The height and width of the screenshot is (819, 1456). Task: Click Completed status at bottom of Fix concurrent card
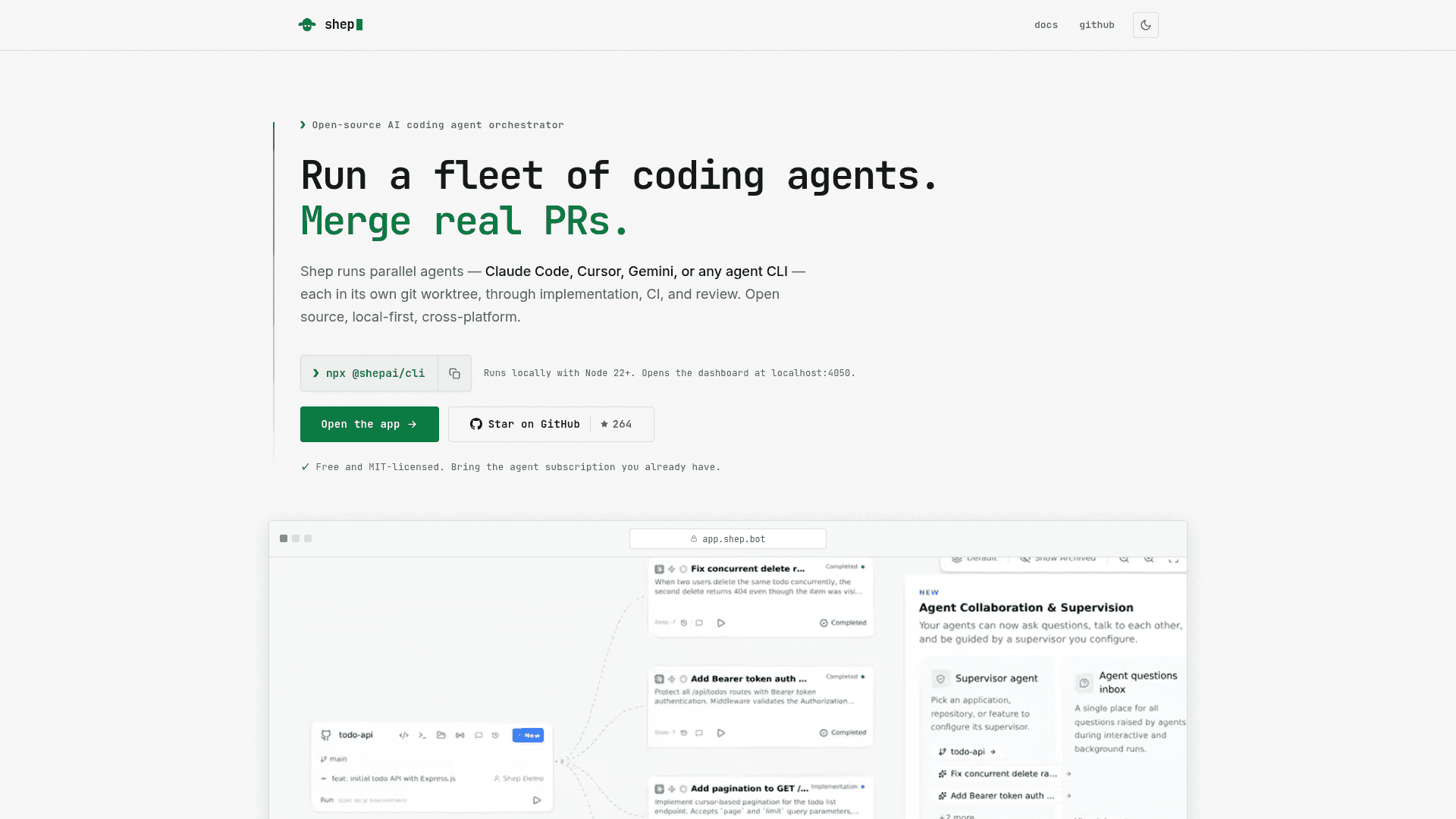(843, 623)
